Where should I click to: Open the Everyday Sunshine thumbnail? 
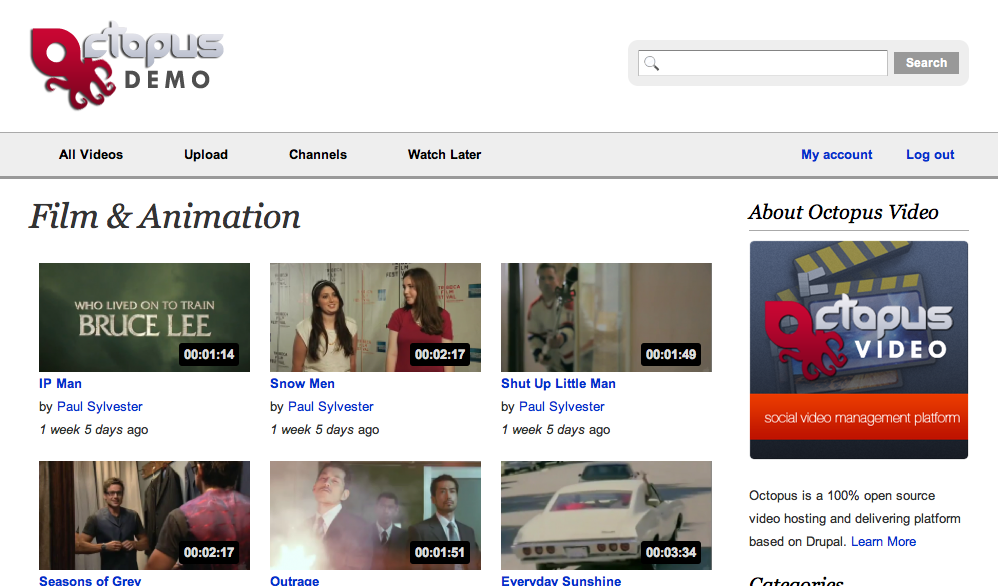[606, 514]
